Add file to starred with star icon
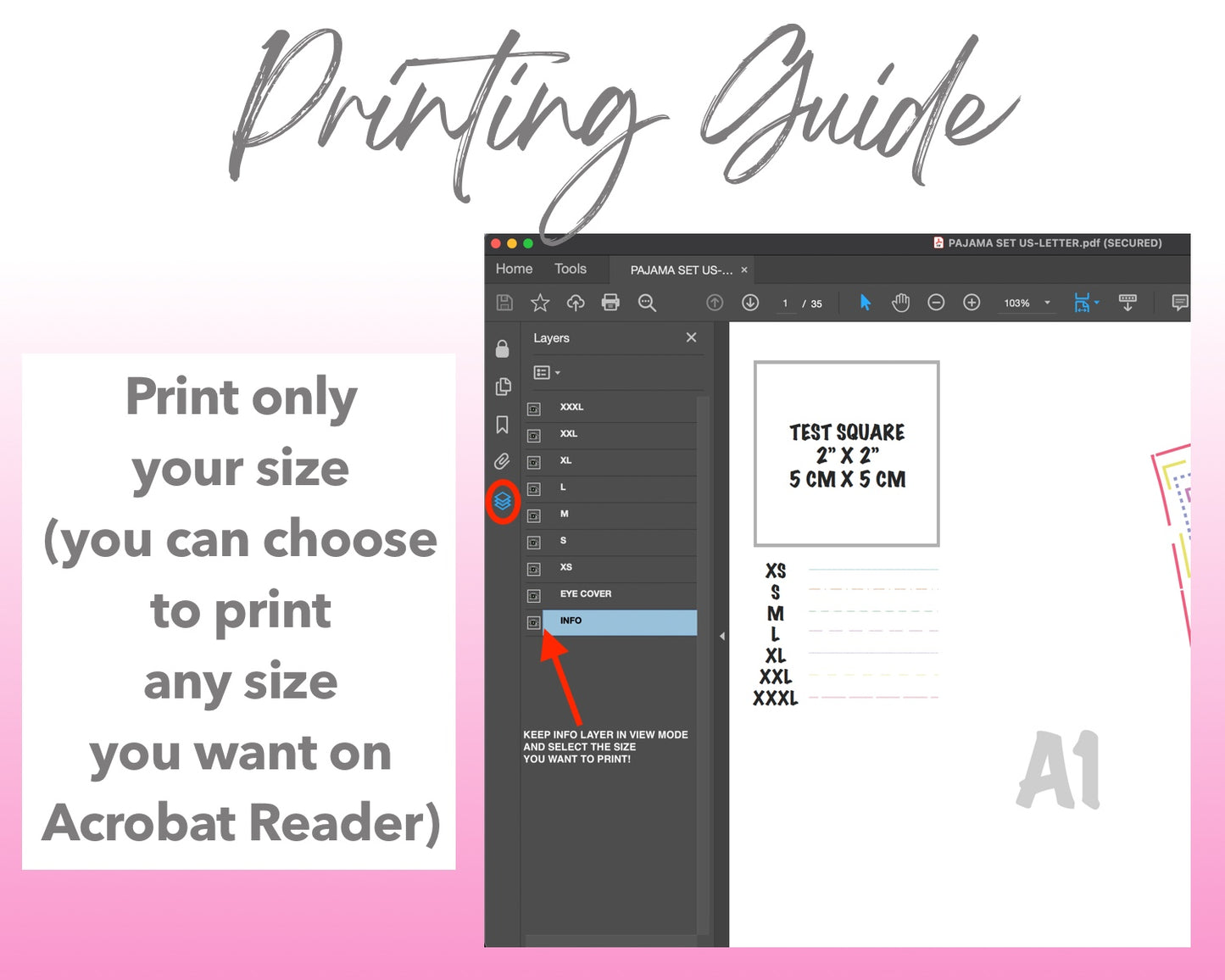This screenshot has height=980, width=1225. tap(540, 303)
